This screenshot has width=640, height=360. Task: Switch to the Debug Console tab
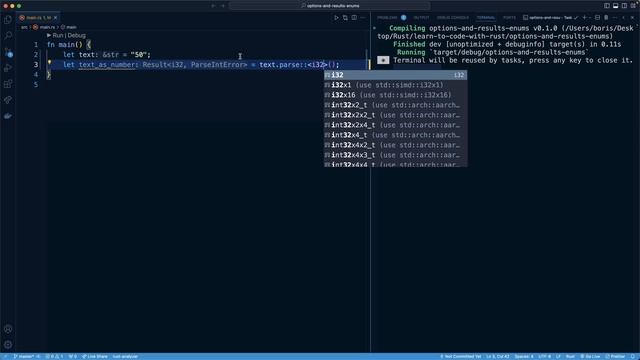(452, 18)
